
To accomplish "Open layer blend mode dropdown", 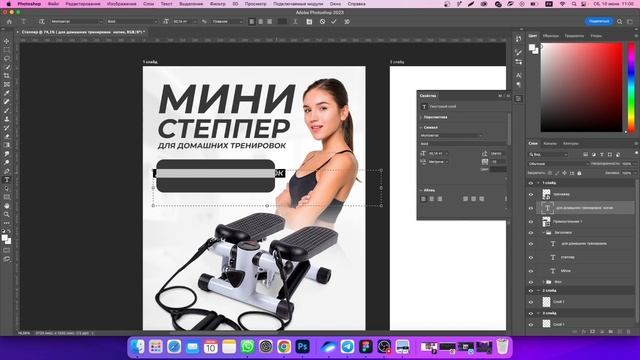I will pyautogui.click(x=558, y=164).
